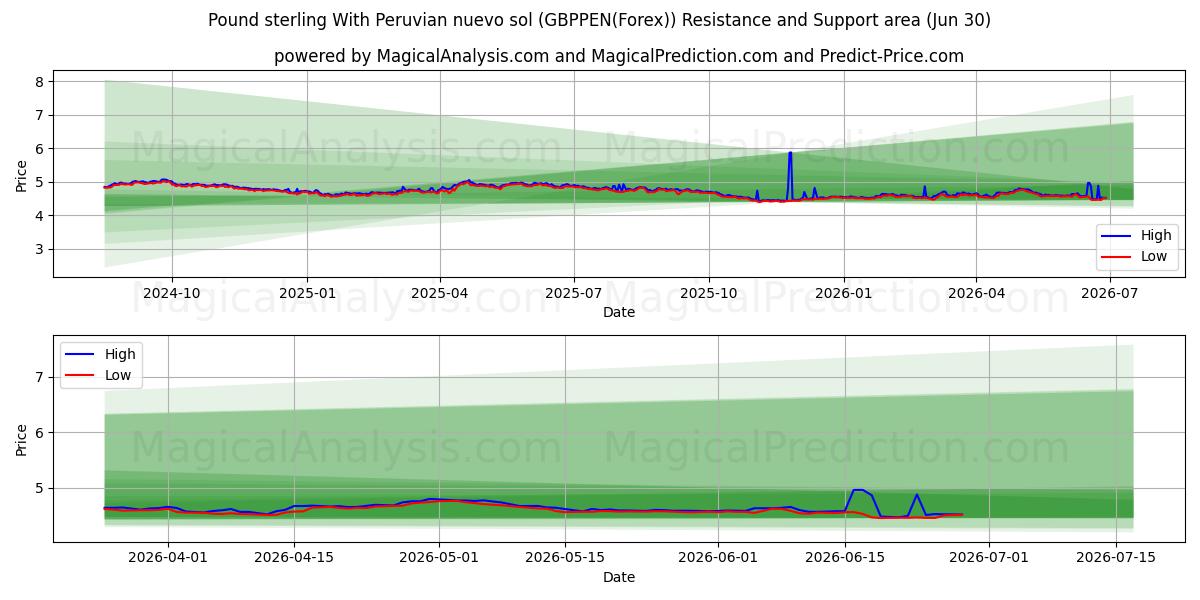Click the 2026-04-01 tick label on the bottom chart
1200x600 pixels.
pos(167,558)
